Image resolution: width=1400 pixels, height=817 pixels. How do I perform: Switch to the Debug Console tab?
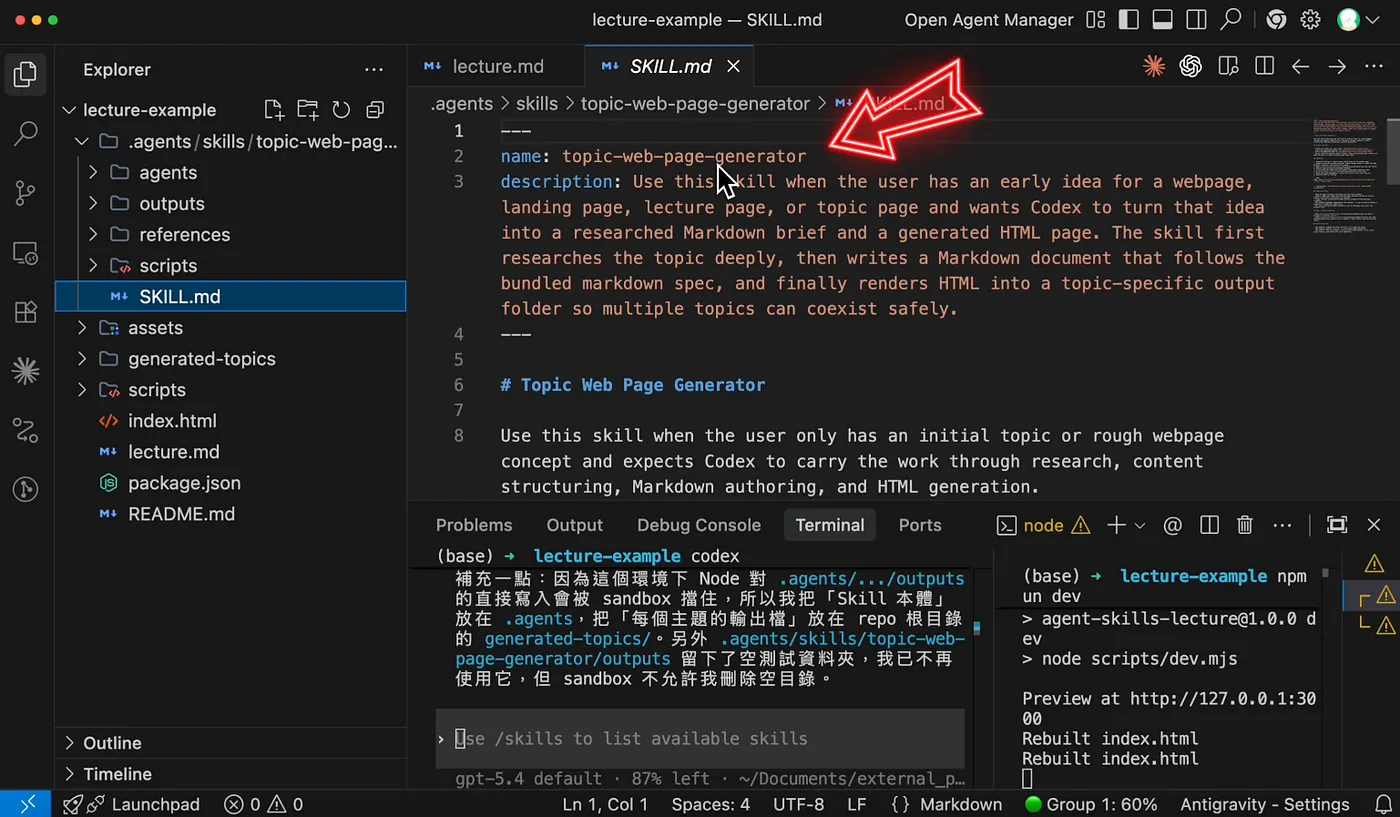click(699, 525)
